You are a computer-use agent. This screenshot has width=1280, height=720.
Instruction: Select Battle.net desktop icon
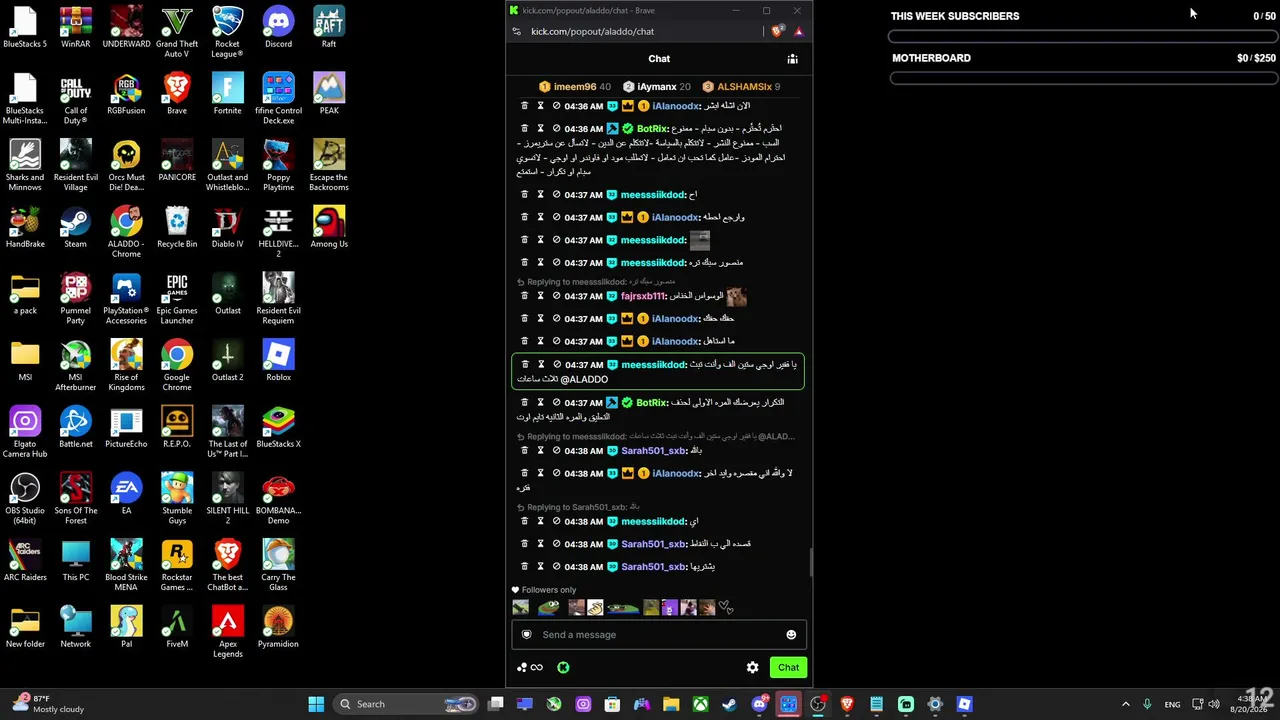75,428
